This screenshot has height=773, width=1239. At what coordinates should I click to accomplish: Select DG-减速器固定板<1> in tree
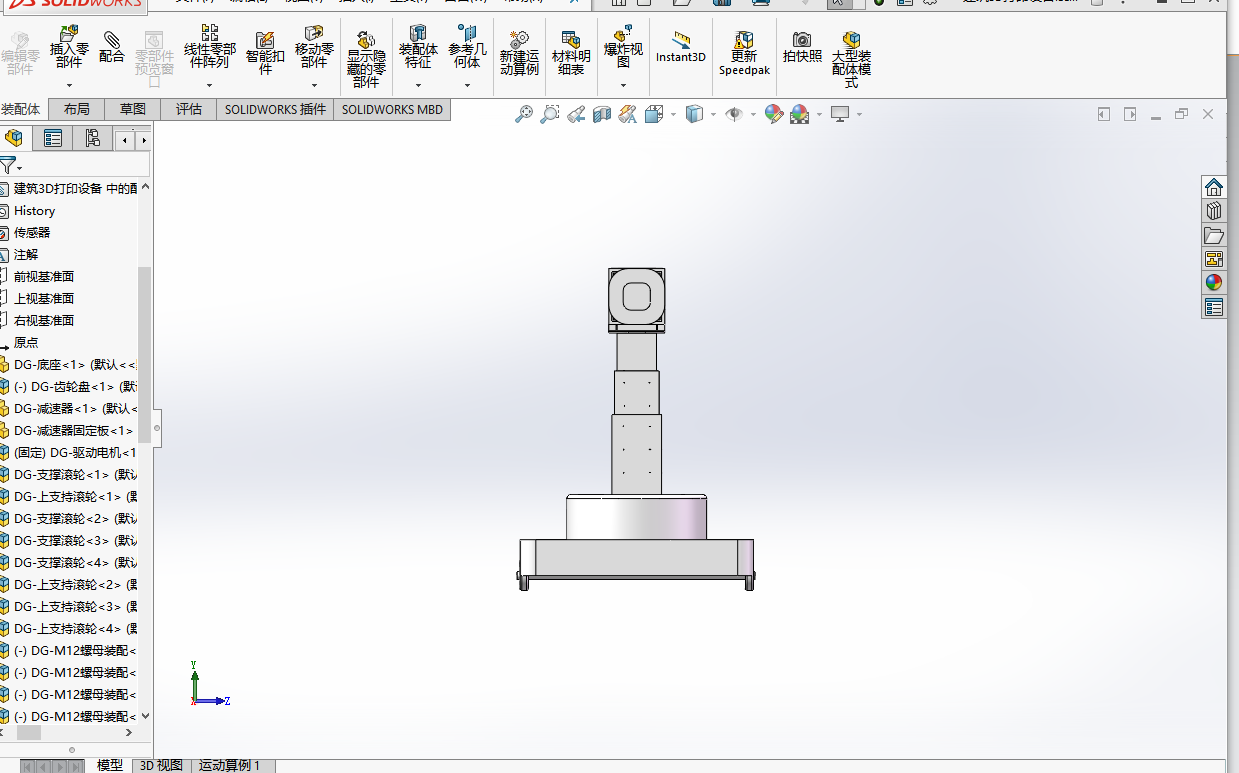73,431
